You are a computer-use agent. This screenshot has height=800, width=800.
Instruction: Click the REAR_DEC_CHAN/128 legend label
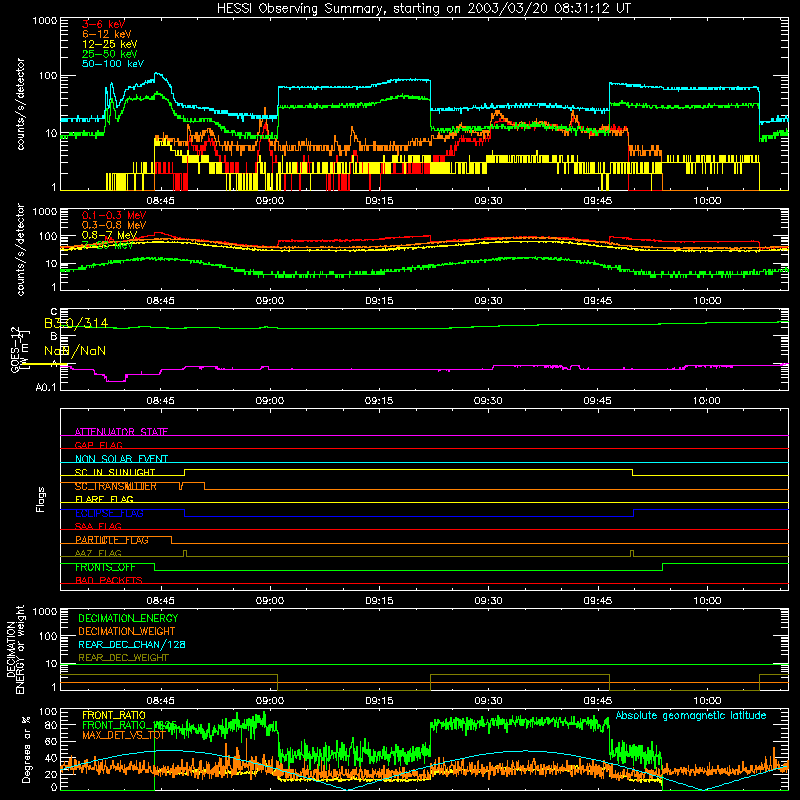click(x=132, y=644)
